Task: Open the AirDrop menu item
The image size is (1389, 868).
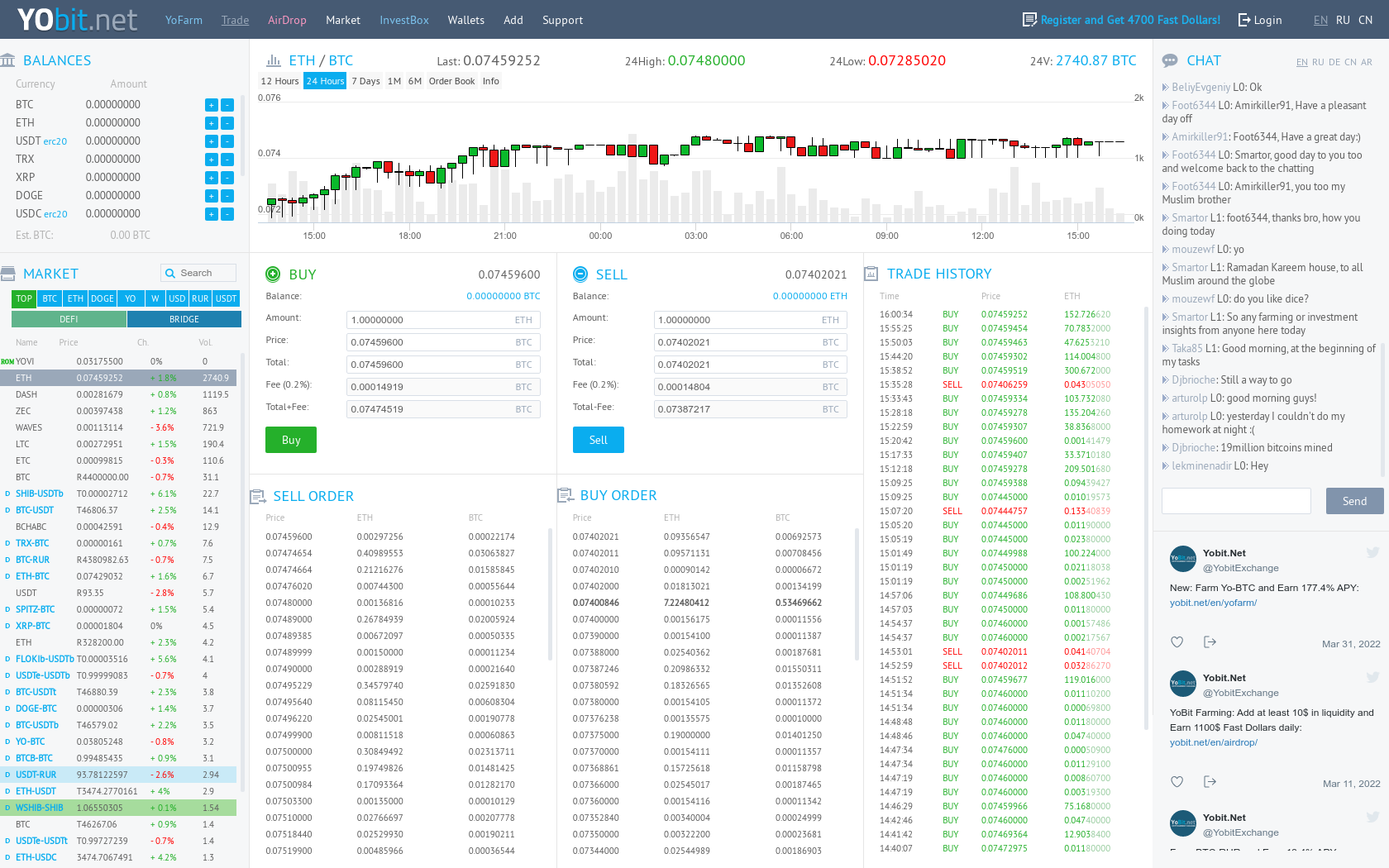Action: tap(287, 20)
